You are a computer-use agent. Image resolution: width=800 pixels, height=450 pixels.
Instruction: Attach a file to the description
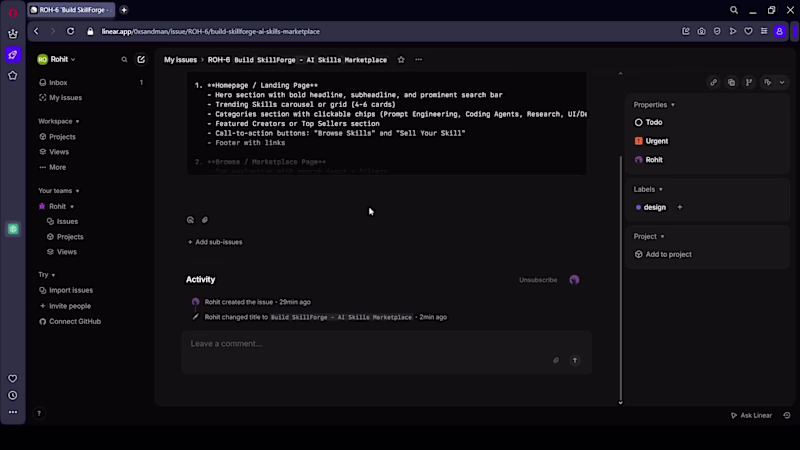pos(205,220)
